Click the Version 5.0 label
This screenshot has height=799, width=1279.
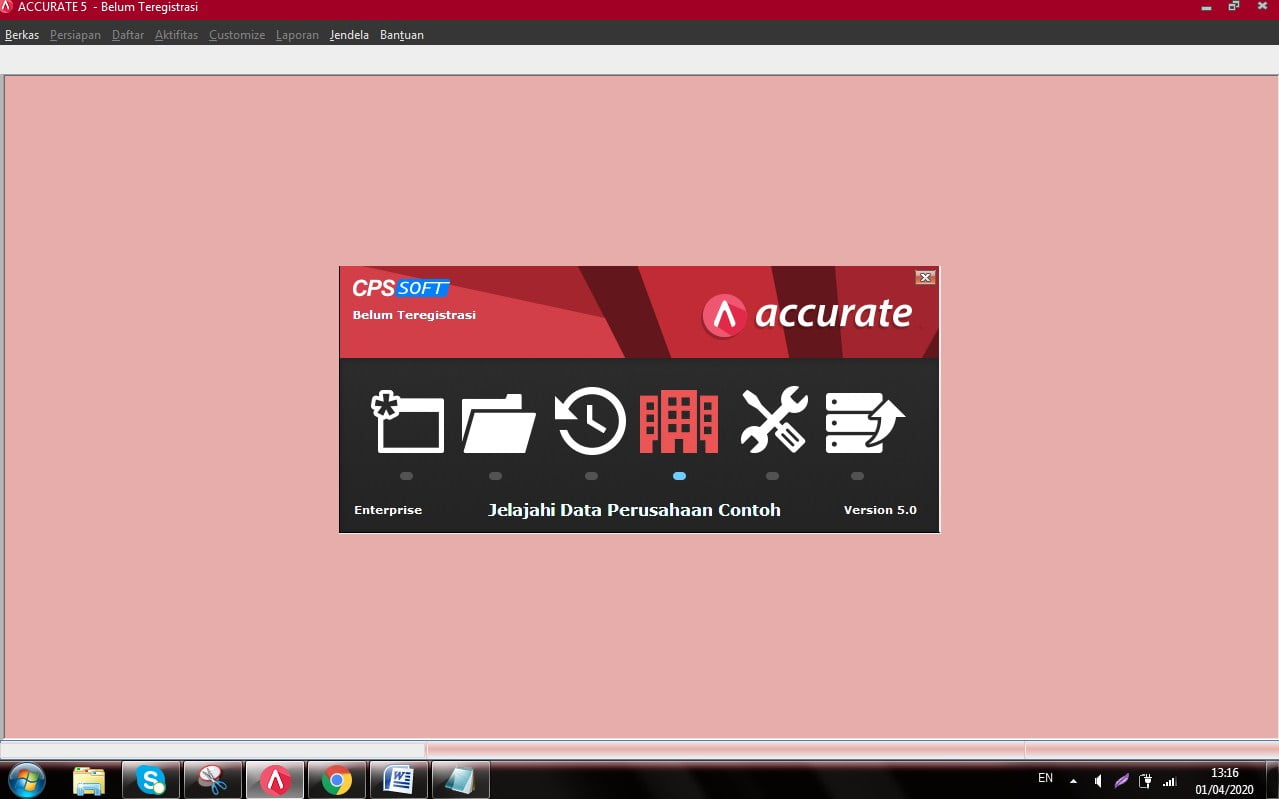880,510
